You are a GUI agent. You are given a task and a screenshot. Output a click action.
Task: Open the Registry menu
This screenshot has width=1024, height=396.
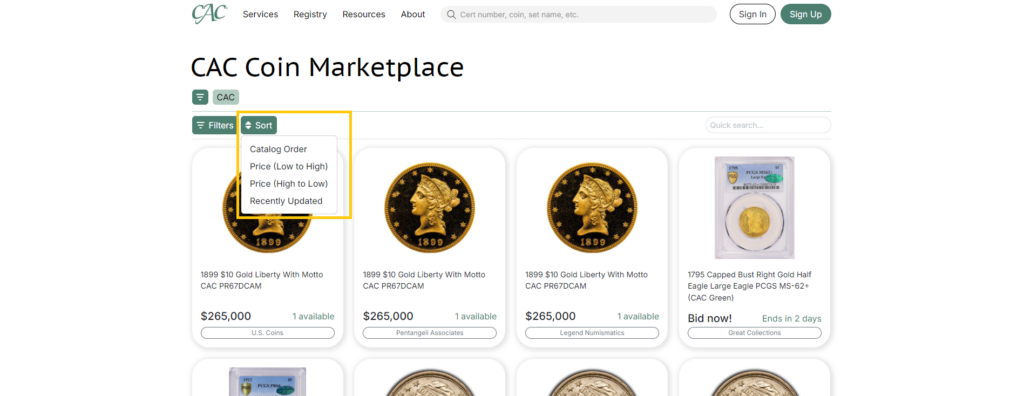click(x=310, y=14)
